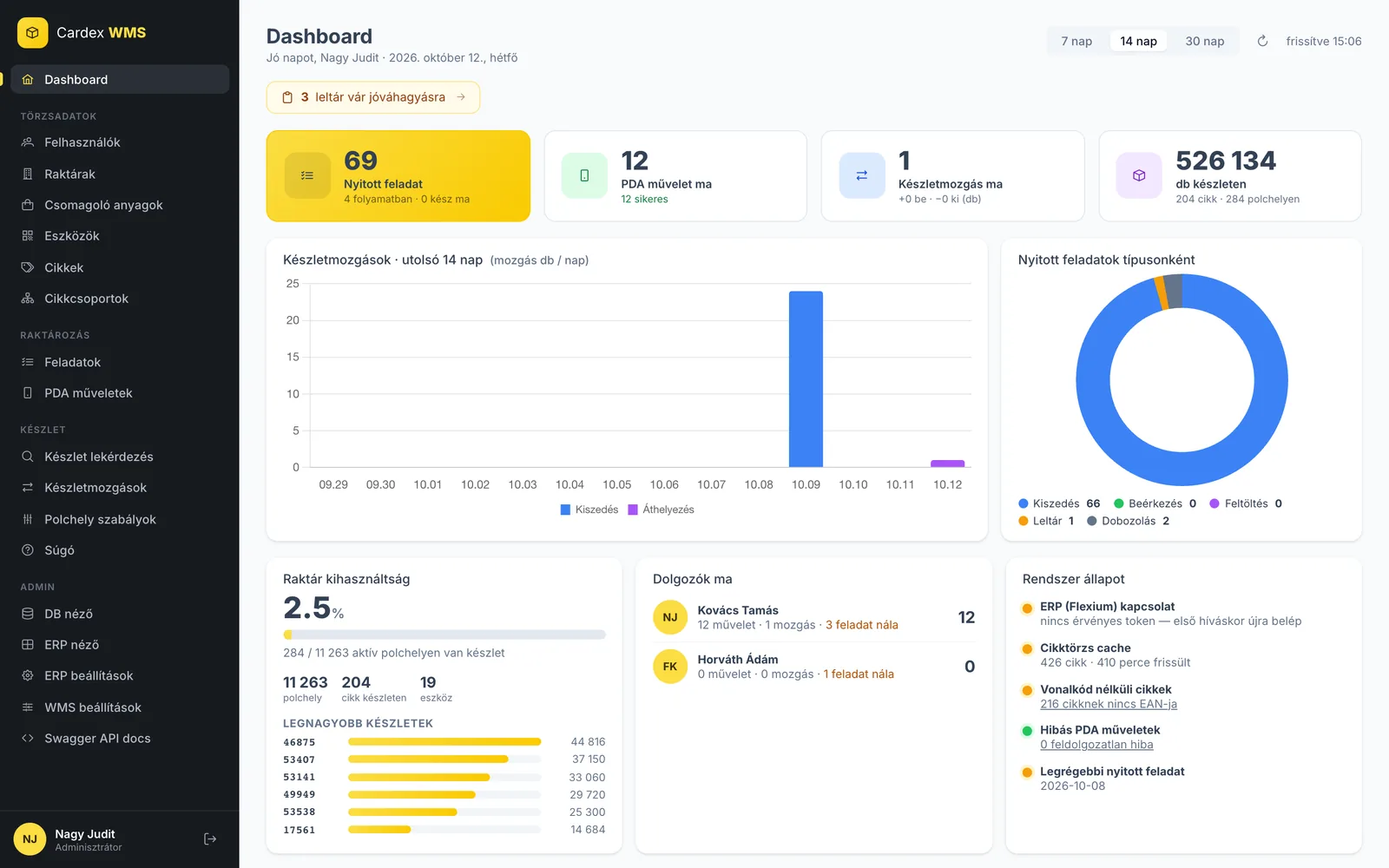Click the WMS beállítások sliders icon
The image size is (1389, 868).
(x=28, y=707)
